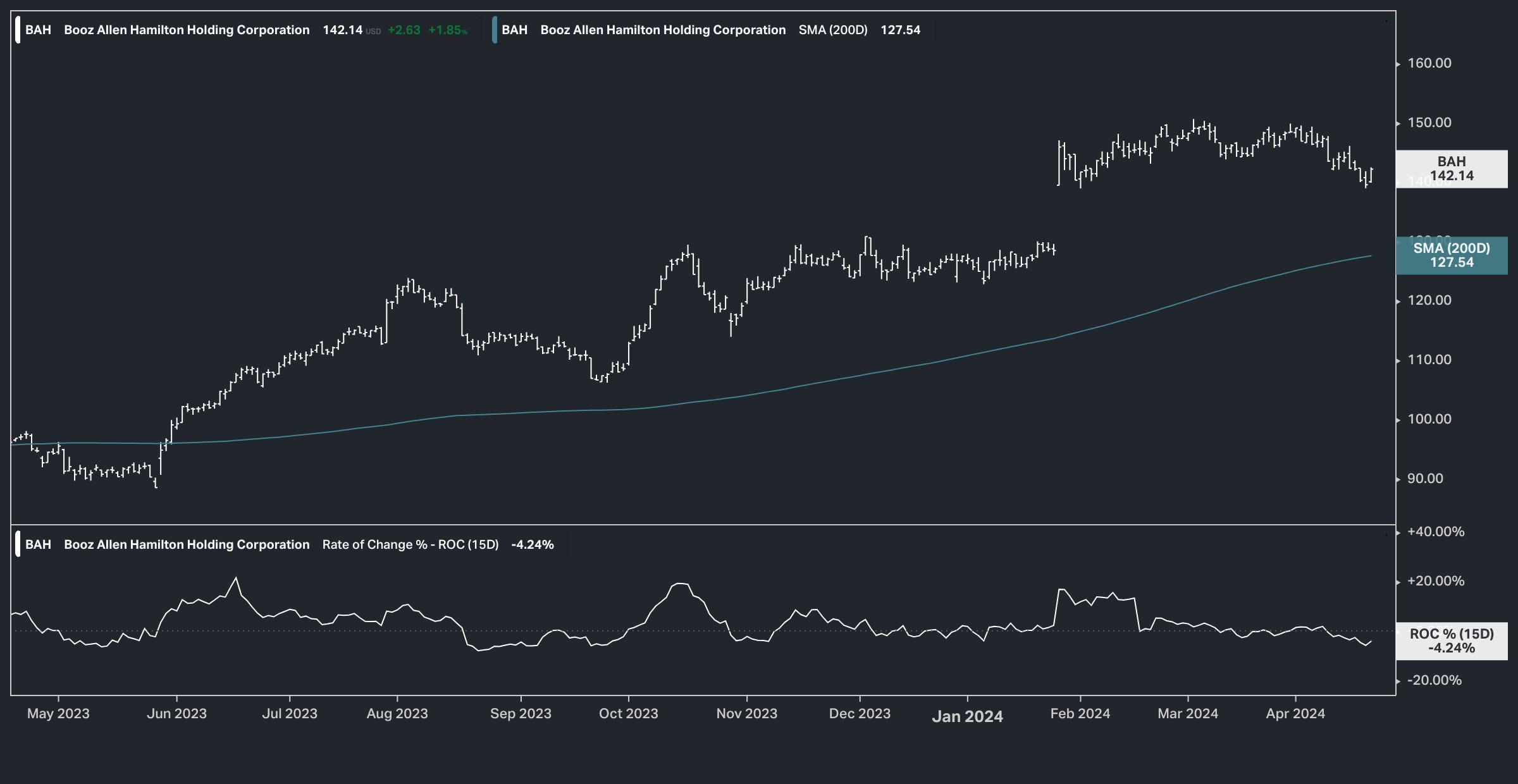Viewport: 1518px width, 784px height.
Task: Click the ROC % (15D) -4.24% axis tag
Action: 1452,641
